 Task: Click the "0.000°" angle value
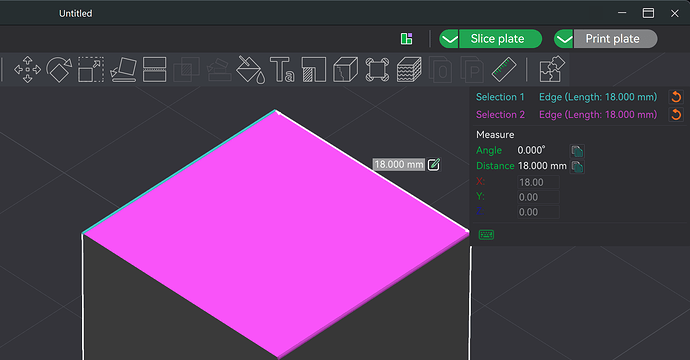531,150
